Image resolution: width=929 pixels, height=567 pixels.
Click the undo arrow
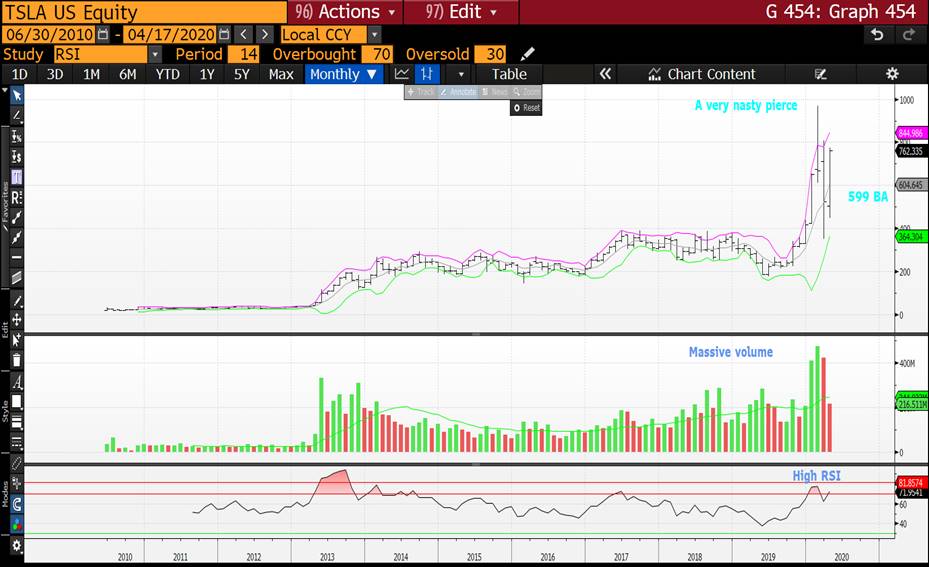[877, 35]
